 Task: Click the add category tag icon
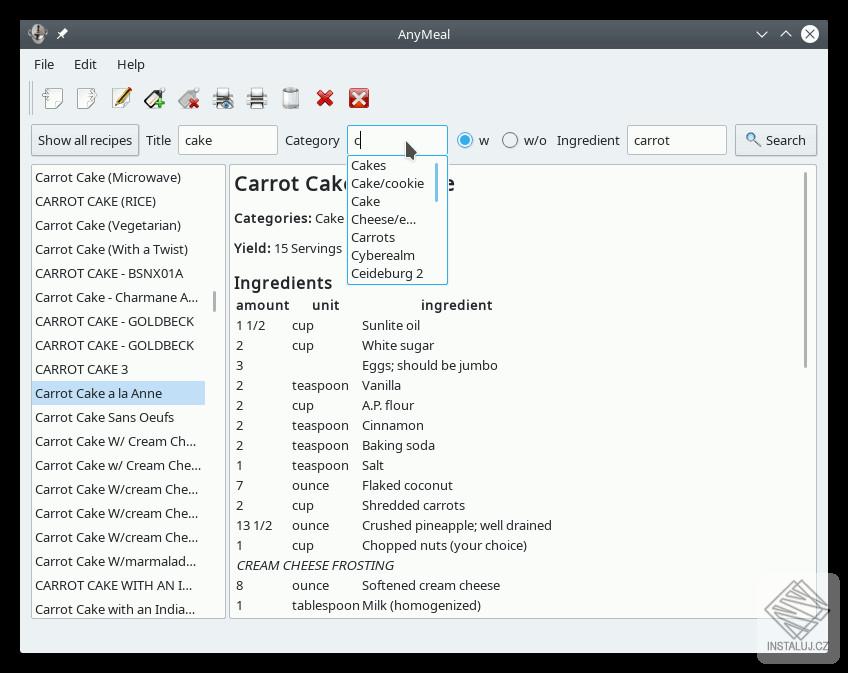pyautogui.click(x=155, y=98)
